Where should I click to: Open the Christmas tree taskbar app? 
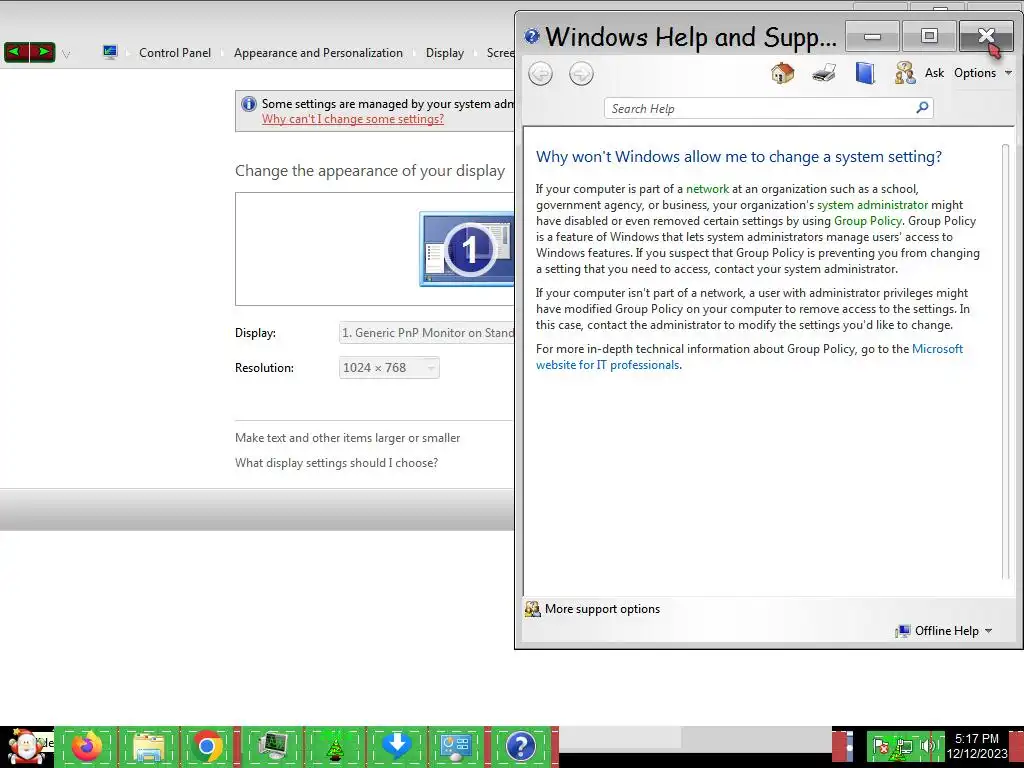pyautogui.click(x=335, y=746)
